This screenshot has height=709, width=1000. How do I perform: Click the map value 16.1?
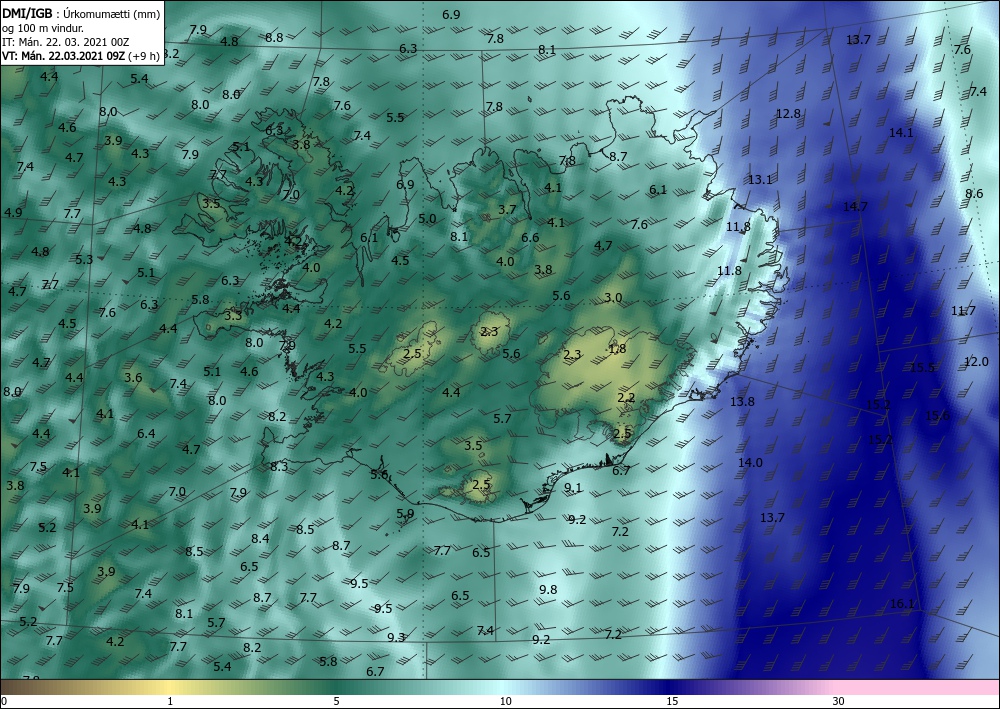[x=902, y=604]
